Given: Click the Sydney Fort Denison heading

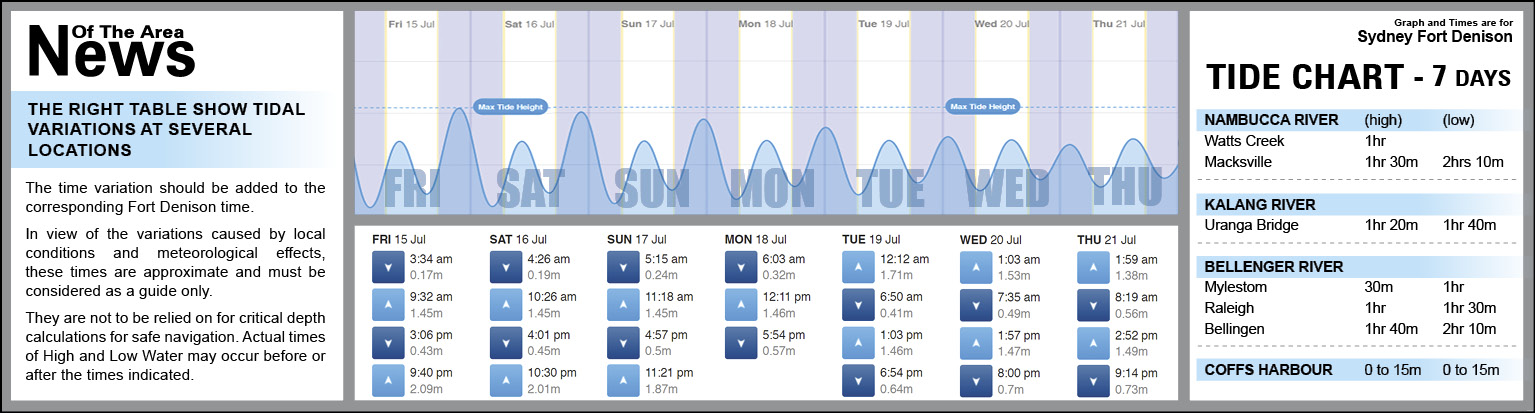Looking at the screenshot, I should [x=1434, y=37].
